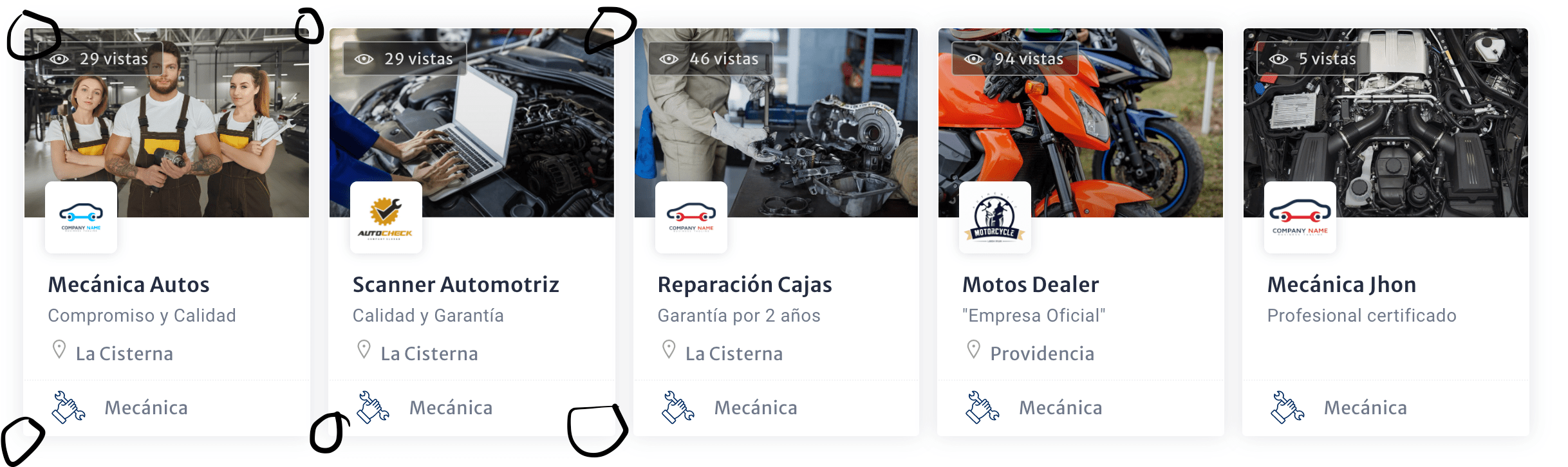This screenshot has height=467, width=1568.
Task: Click the company logo on Mecánica Jhon card
Action: click(1300, 217)
